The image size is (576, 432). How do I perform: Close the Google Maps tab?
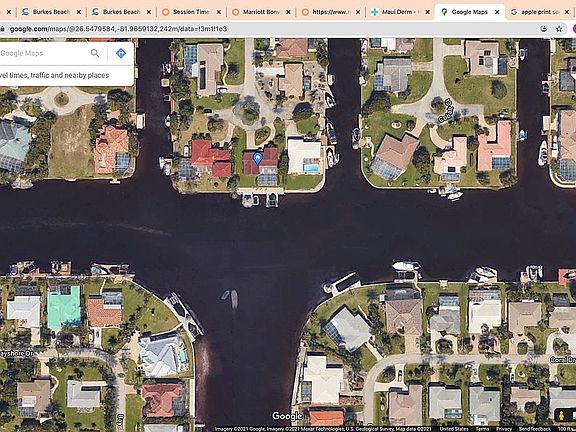tap(497, 12)
